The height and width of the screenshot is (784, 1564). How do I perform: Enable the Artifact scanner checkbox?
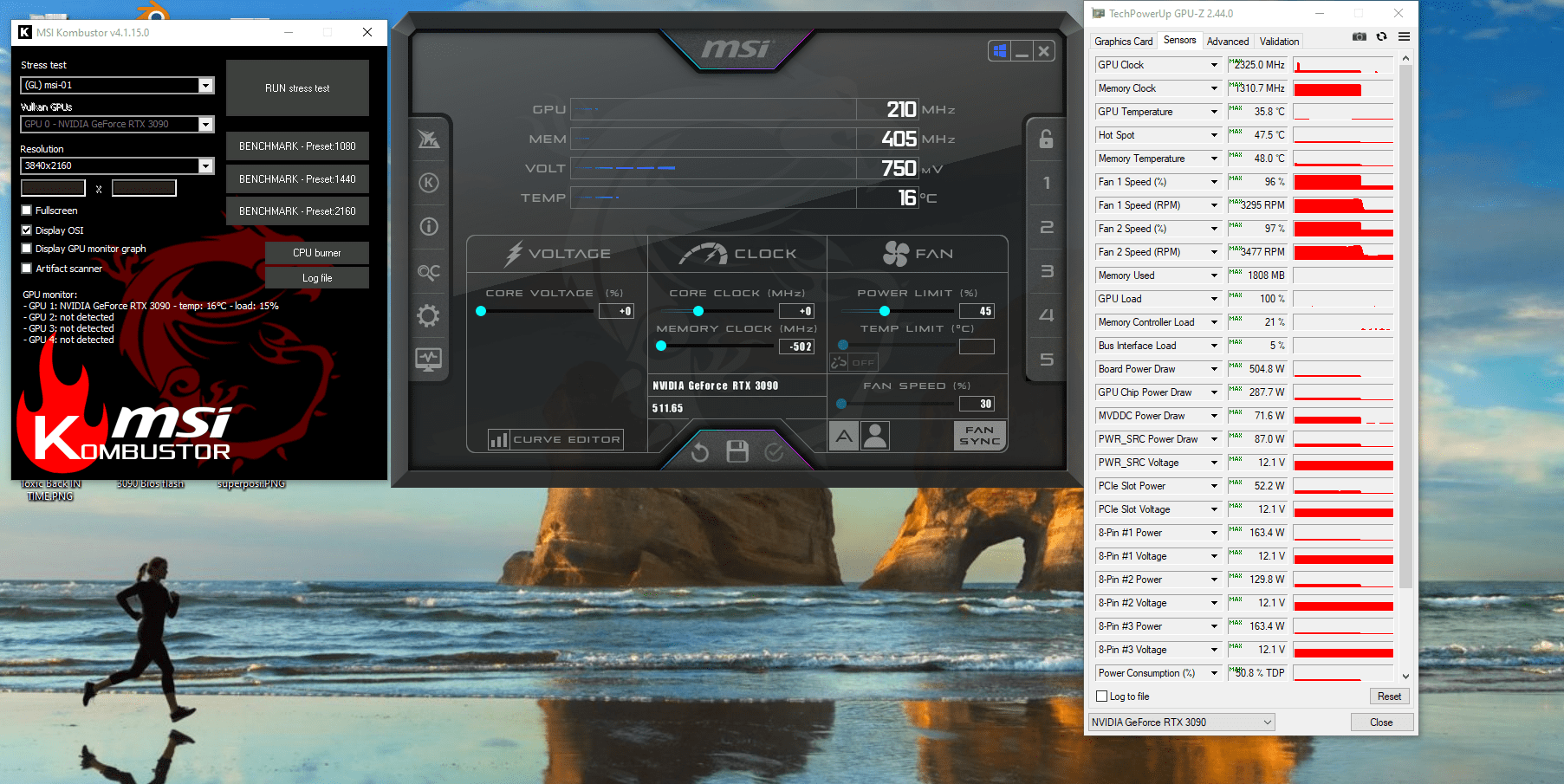tap(27, 269)
